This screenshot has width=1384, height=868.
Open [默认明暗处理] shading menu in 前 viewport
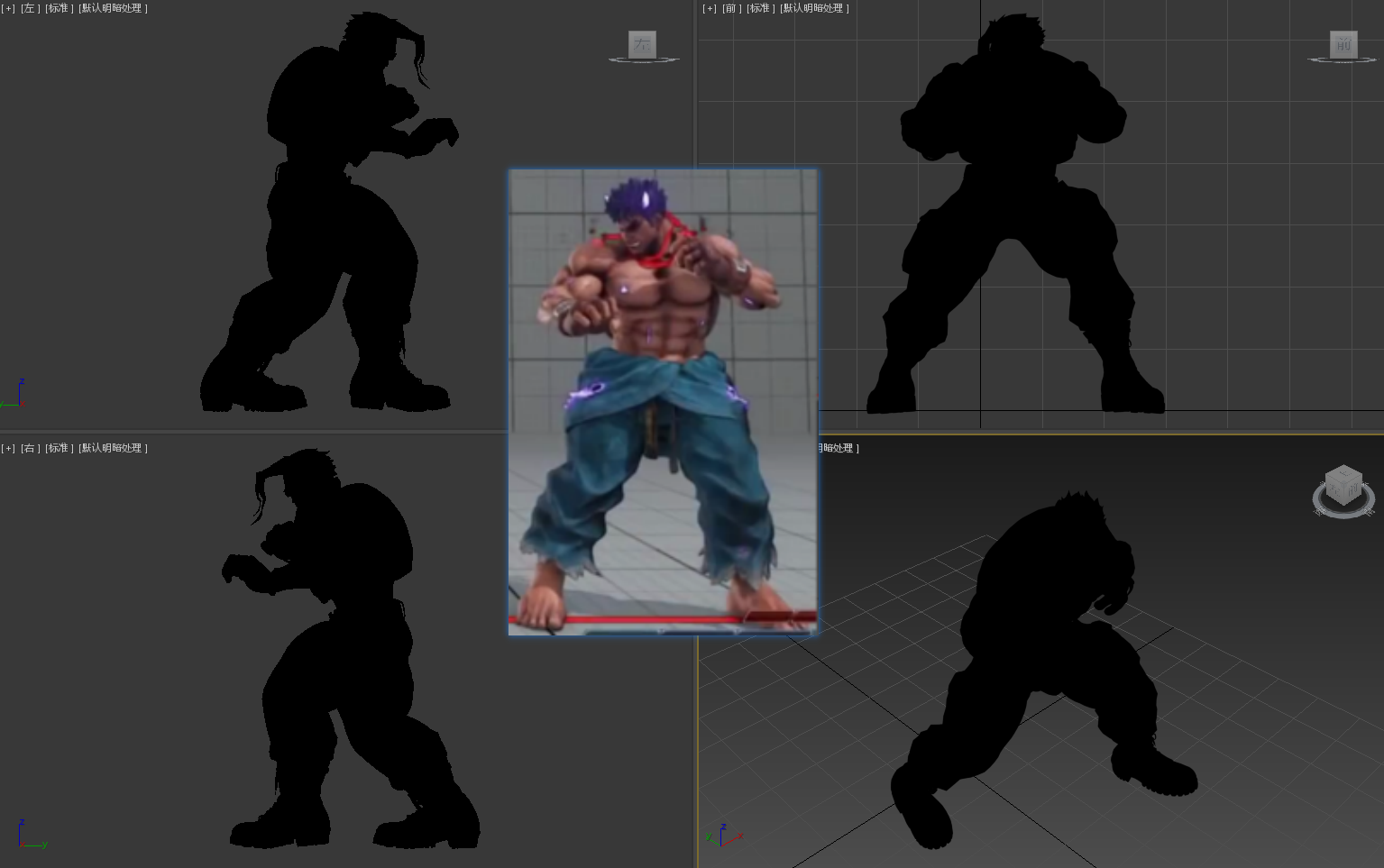pyautogui.click(x=814, y=8)
